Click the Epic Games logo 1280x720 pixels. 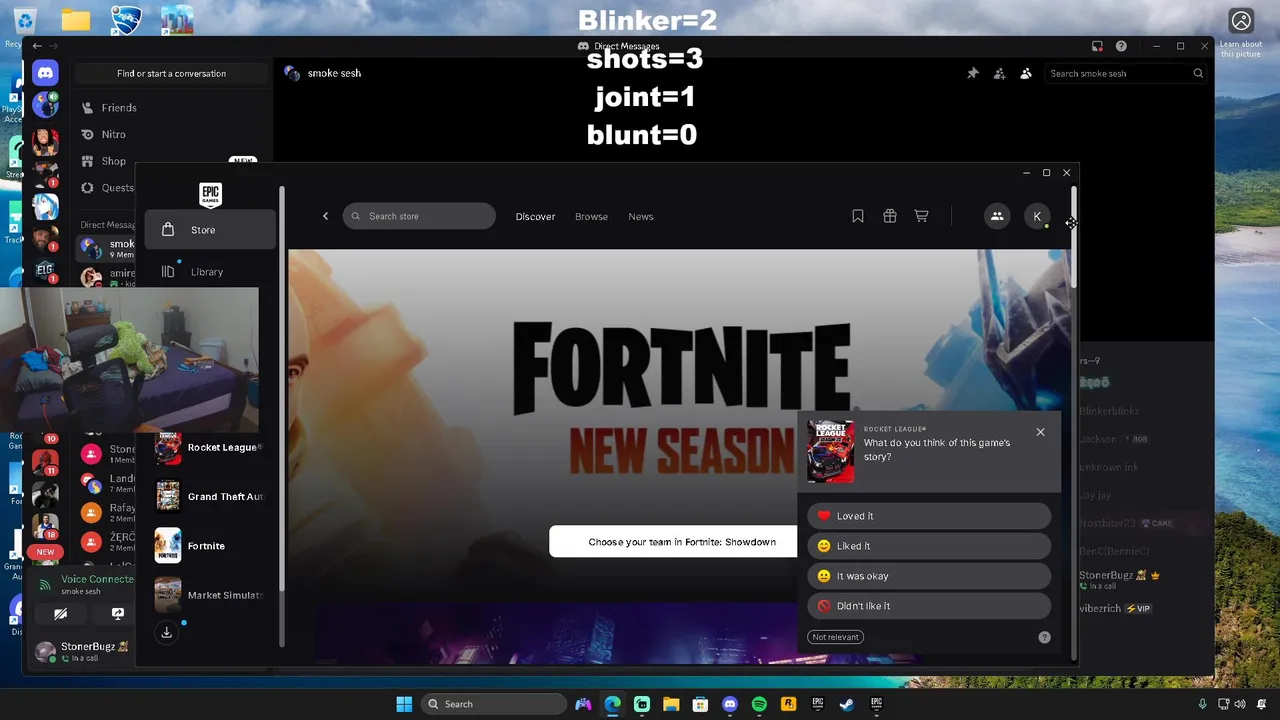210,194
